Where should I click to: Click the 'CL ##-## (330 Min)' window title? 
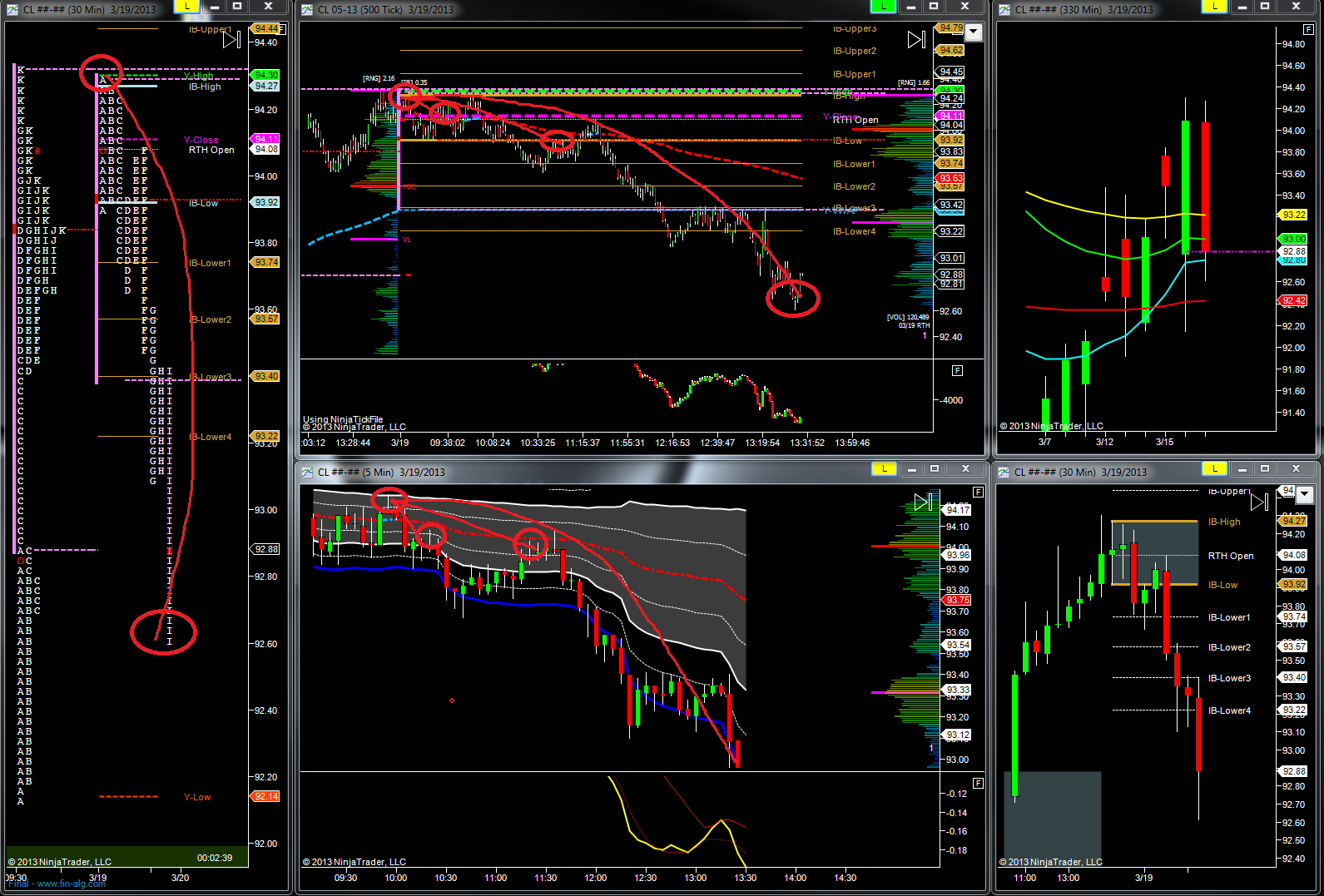[1059, 10]
